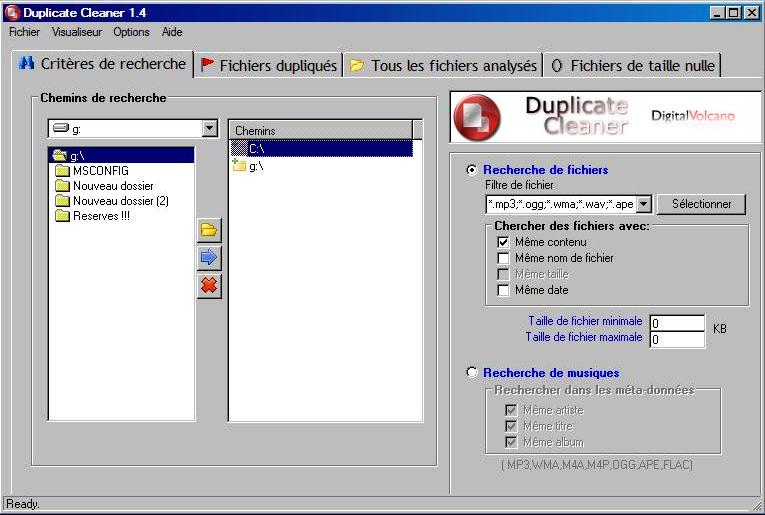Click the add folder icon button
This screenshot has width=765, height=515.
click(209, 230)
